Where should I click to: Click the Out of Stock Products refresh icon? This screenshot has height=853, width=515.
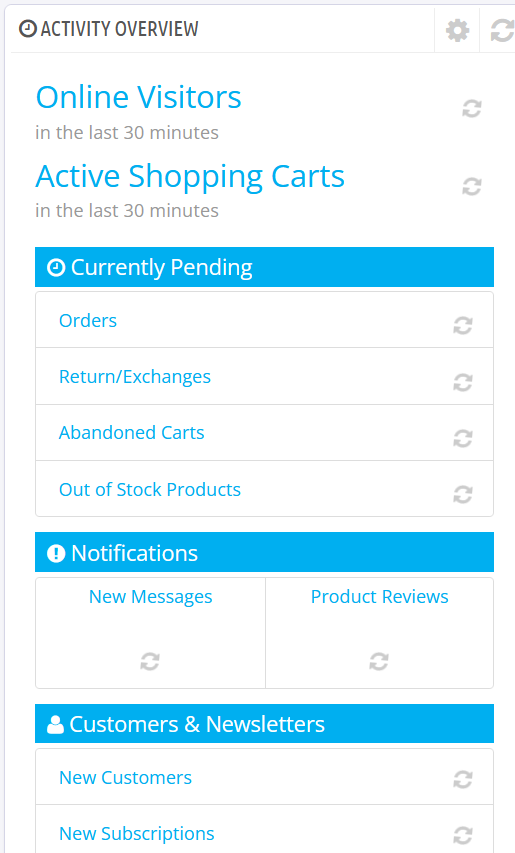coord(463,495)
